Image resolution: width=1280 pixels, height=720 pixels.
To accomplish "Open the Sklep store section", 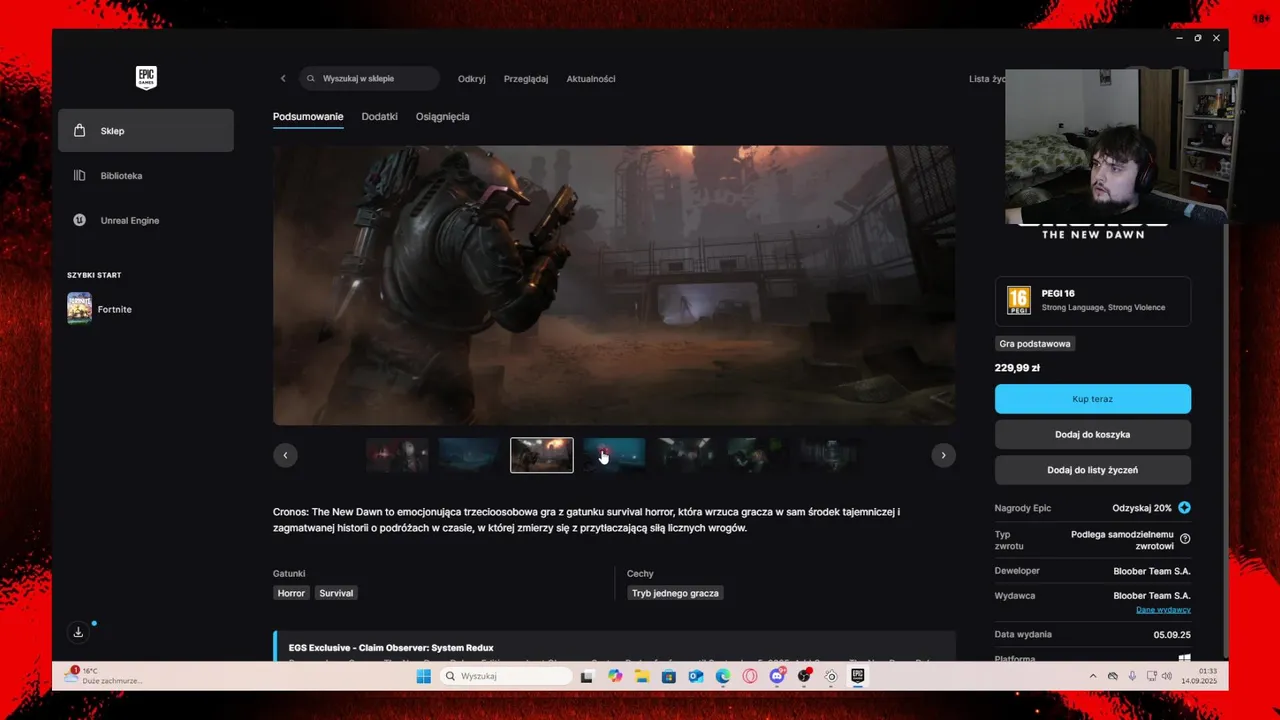I will [x=146, y=131].
